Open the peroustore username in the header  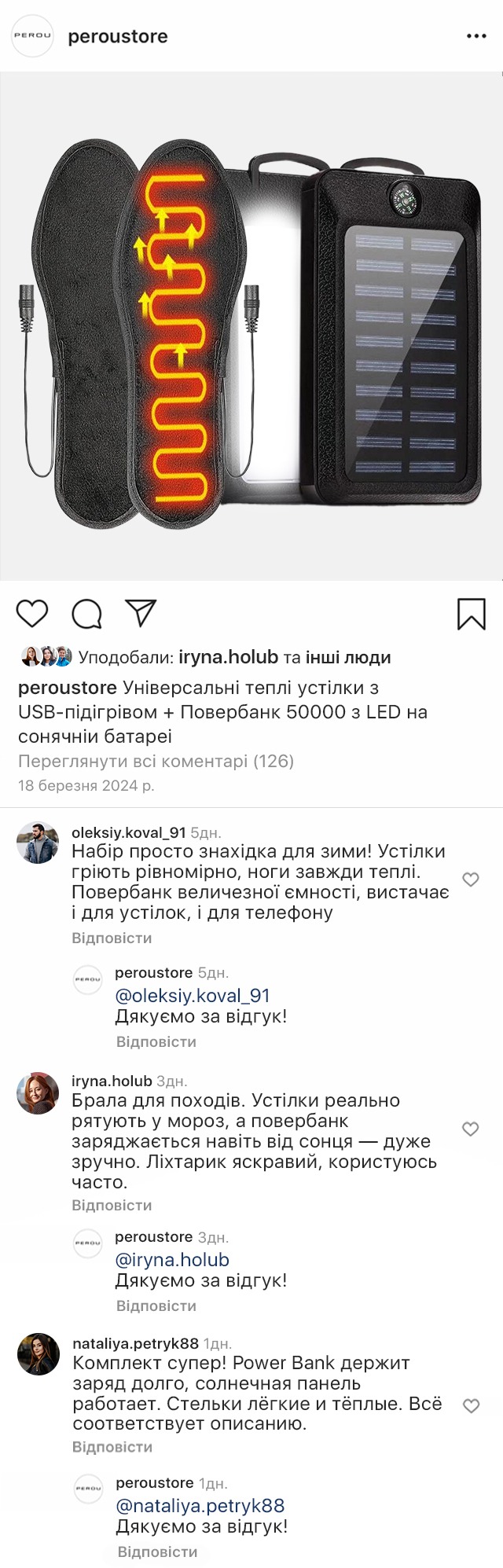click(118, 36)
